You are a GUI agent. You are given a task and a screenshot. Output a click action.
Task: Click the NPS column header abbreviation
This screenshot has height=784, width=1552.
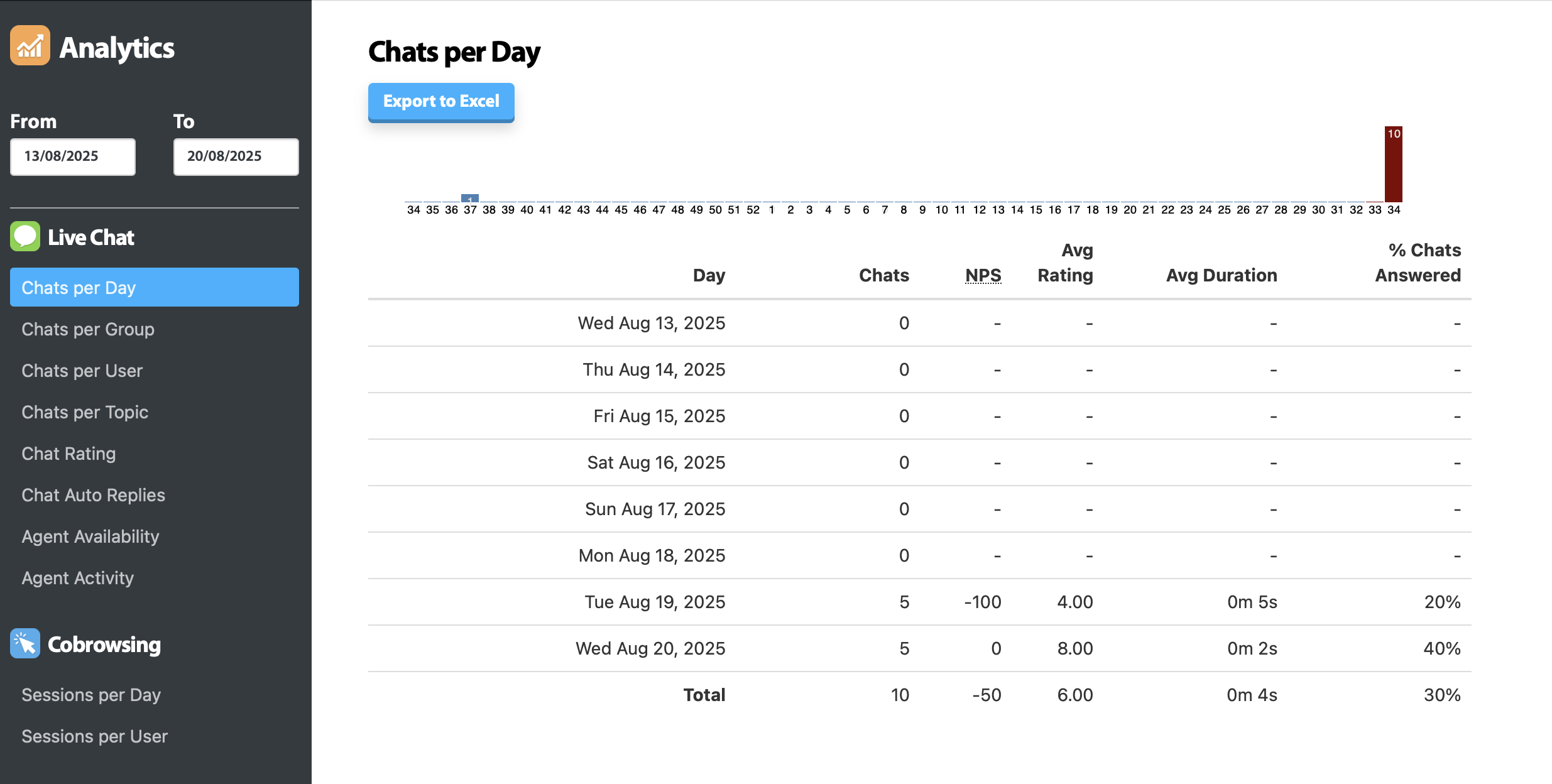[983, 275]
